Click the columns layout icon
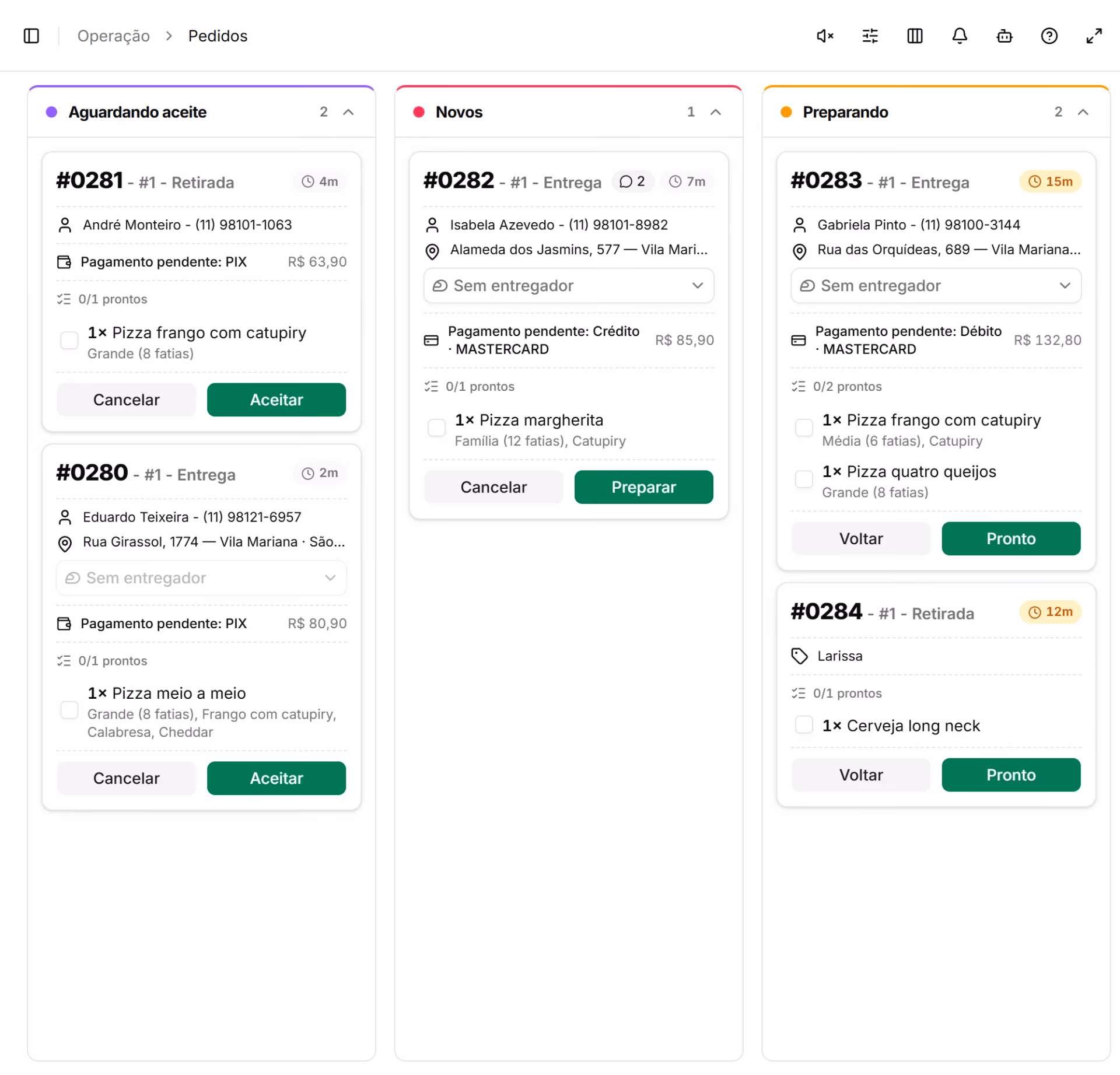The image size is (1120, 1075). click(915, 36)
